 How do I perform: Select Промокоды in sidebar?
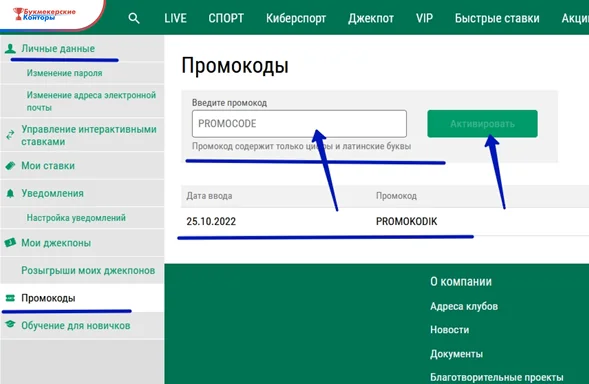coord(48,298)
